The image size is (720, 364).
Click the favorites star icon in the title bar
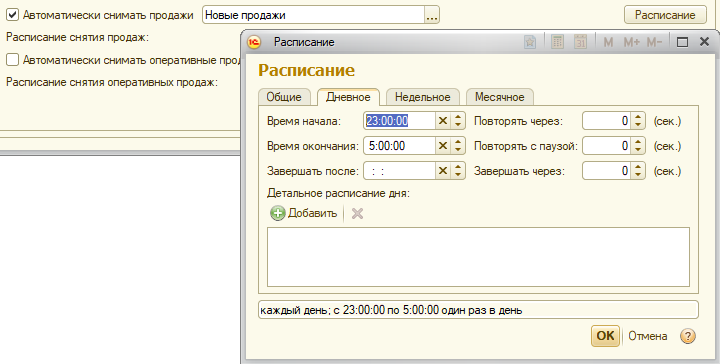(530, 42)
